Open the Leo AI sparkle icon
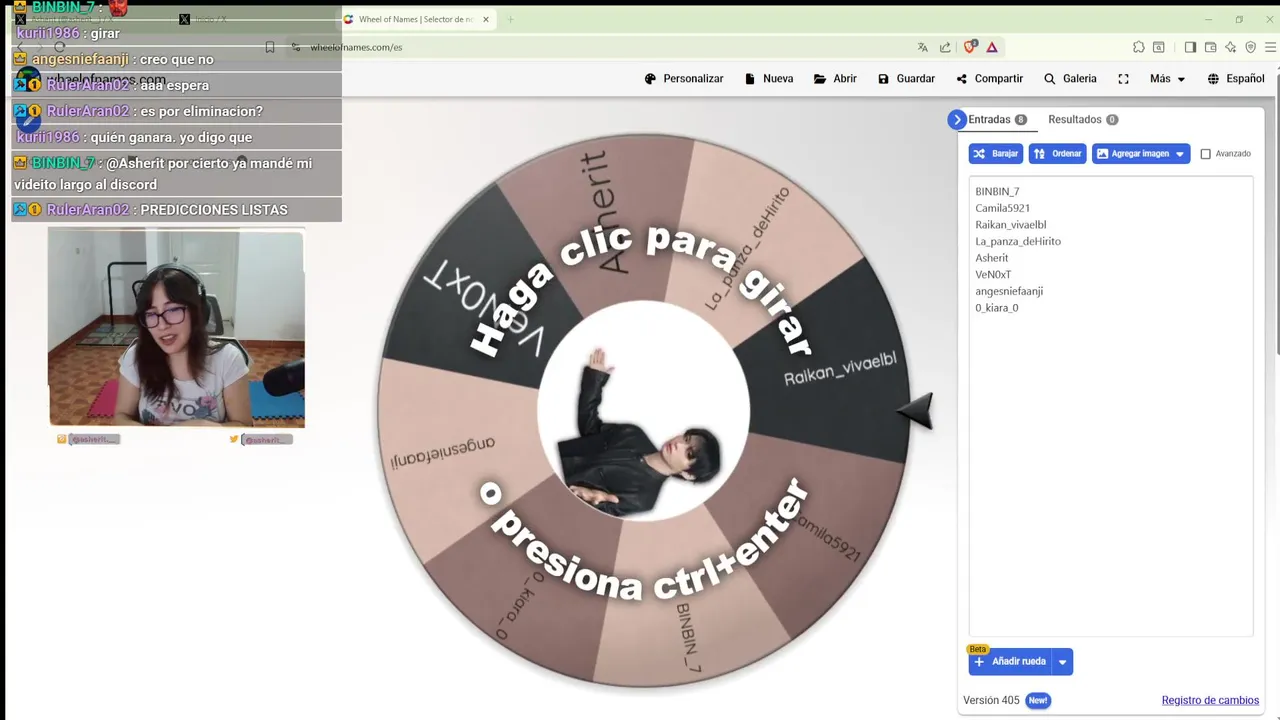This screenshot has width=1280, height=720. point(1230,47)
